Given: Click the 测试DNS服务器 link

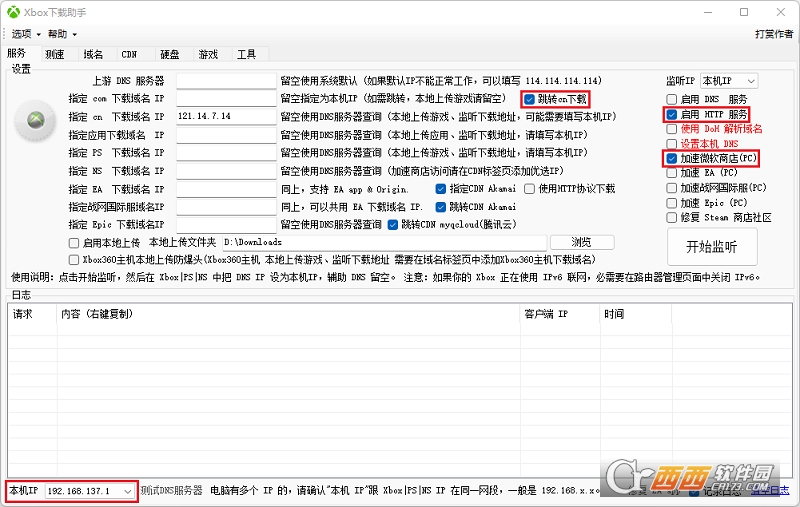Looking at the screenshot, I should tap(172, 491).
